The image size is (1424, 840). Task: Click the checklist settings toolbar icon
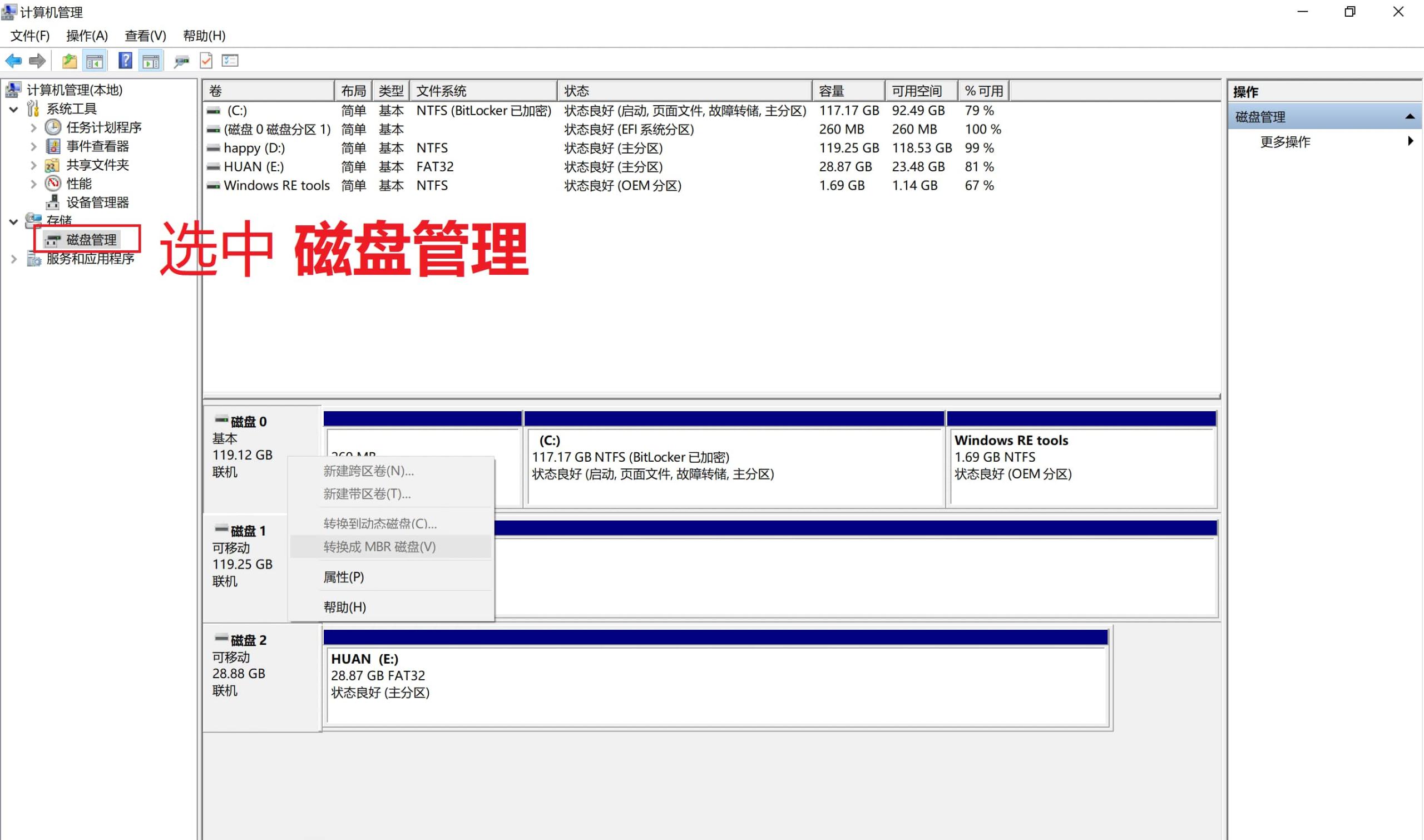point(230,61)
